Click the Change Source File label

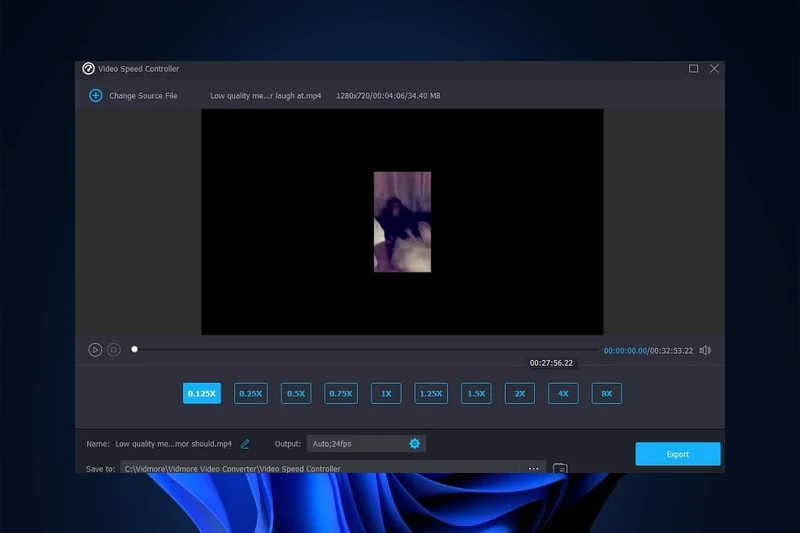[x=143, y=96]
